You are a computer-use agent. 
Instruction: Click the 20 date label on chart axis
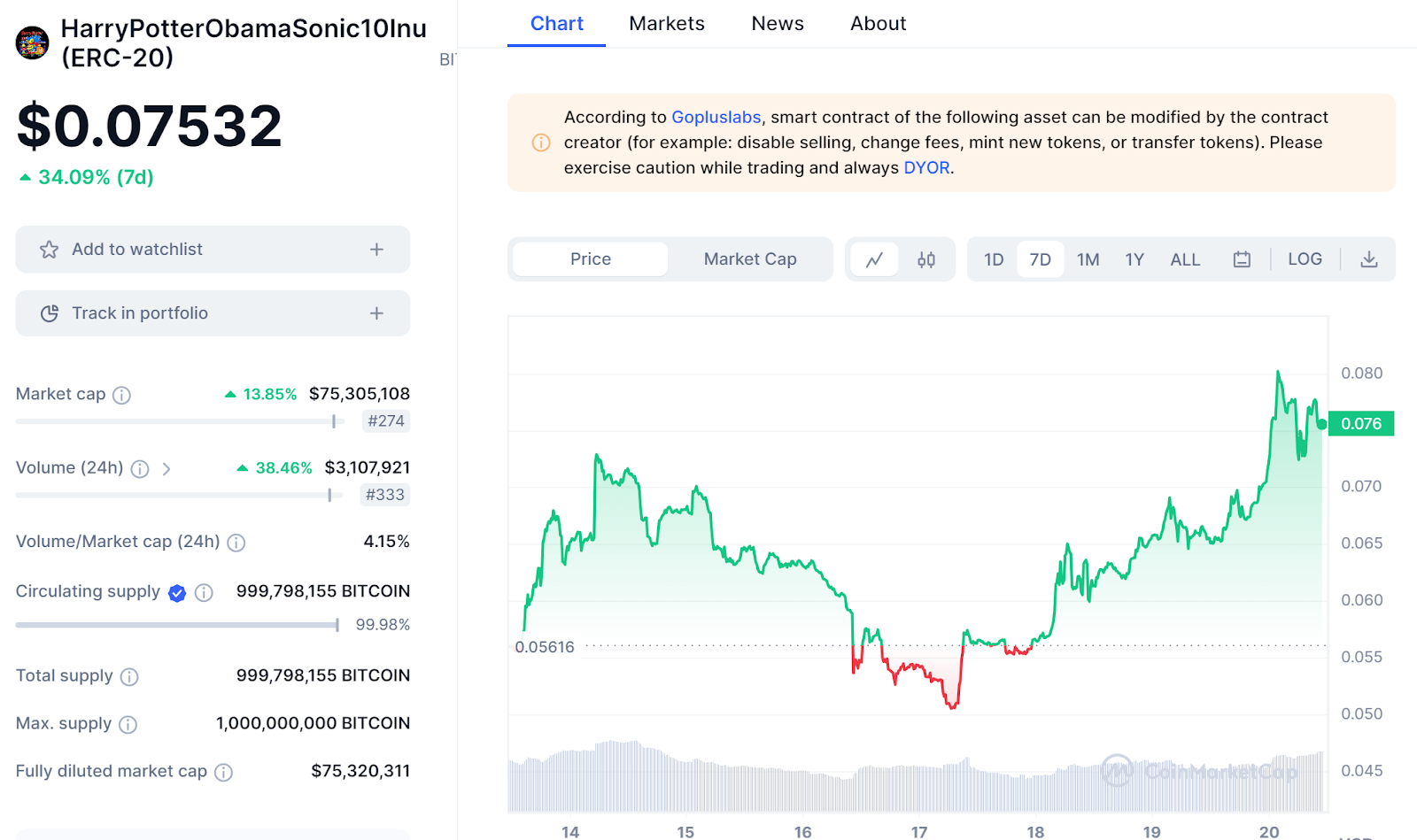click(x=1269, y=832)
